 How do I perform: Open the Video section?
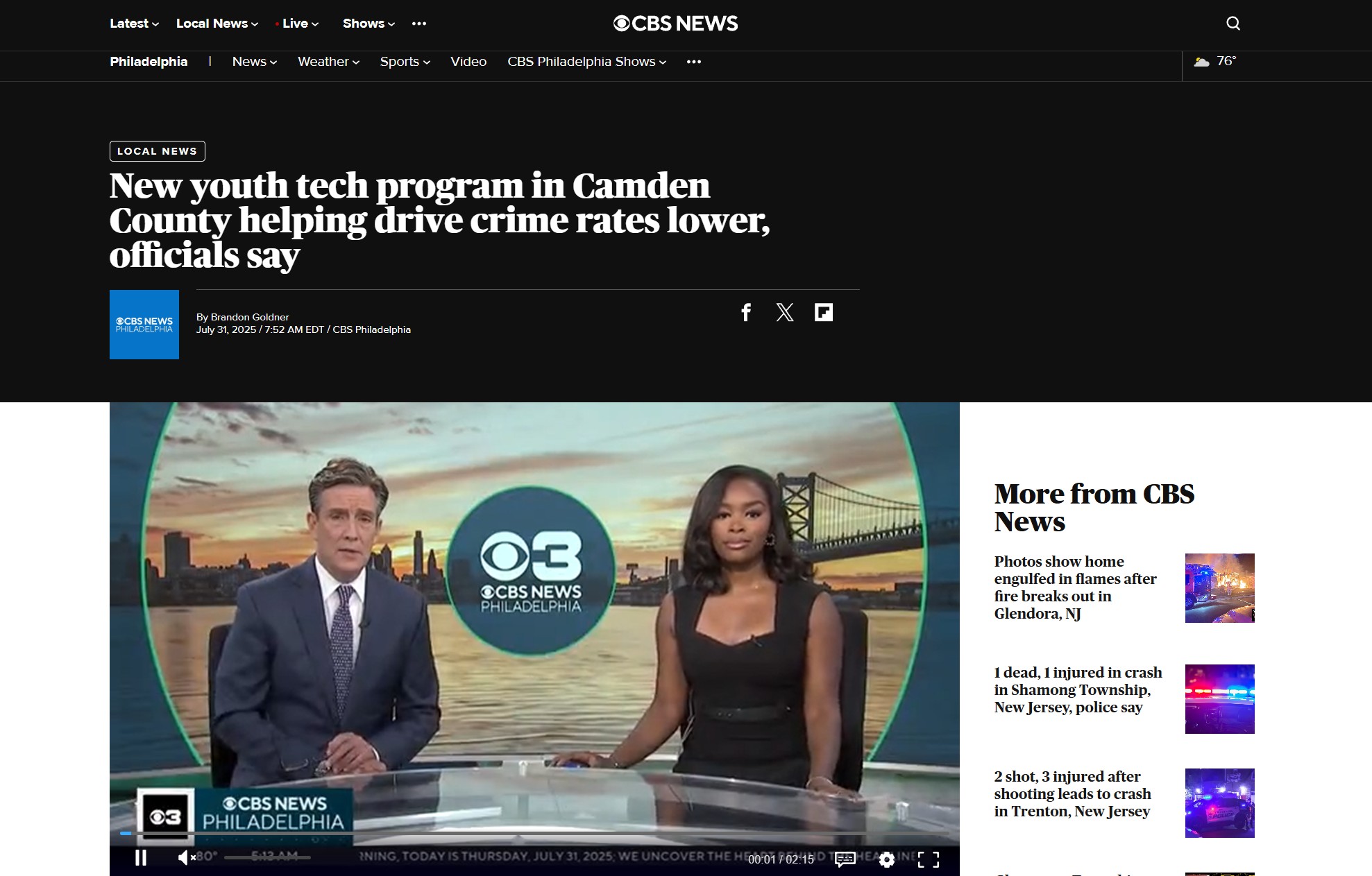tap(468, 62)
